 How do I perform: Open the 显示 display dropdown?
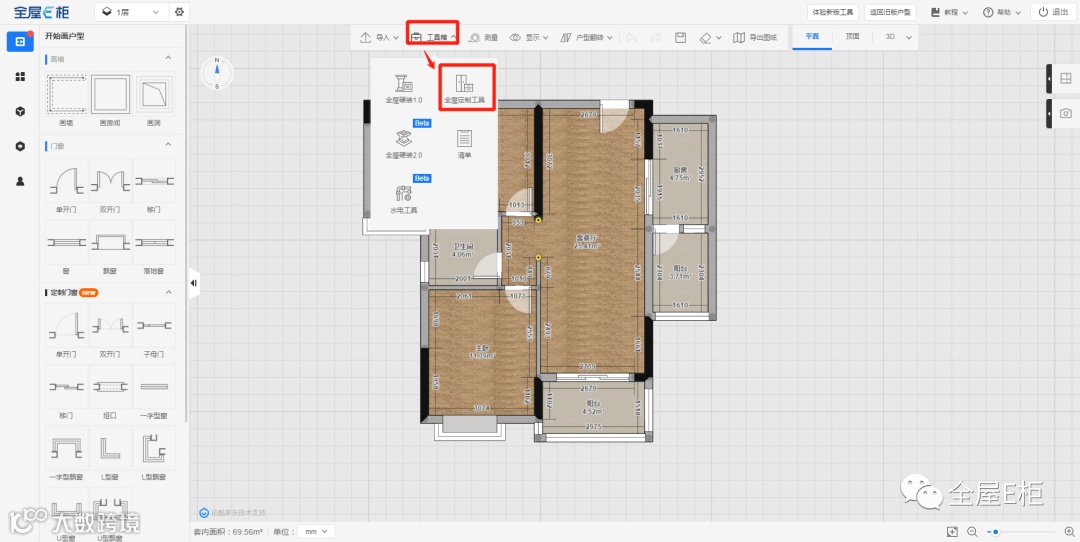[x=529, y=37]
